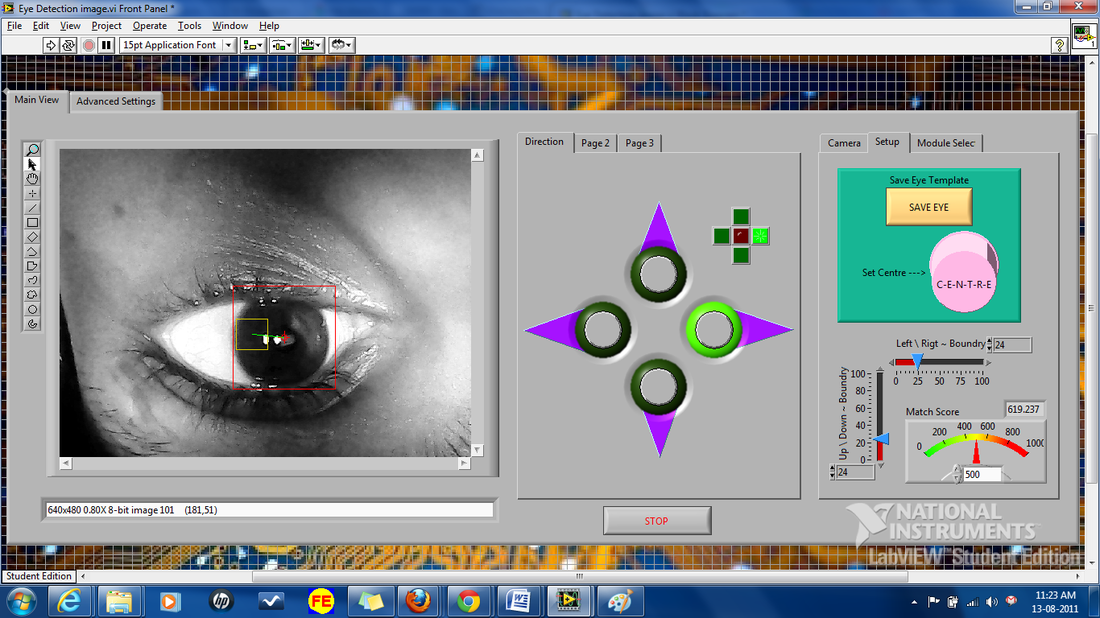
Task: Click the Up\Down Boundry stepper arrows
Action: tap(832, 473)
